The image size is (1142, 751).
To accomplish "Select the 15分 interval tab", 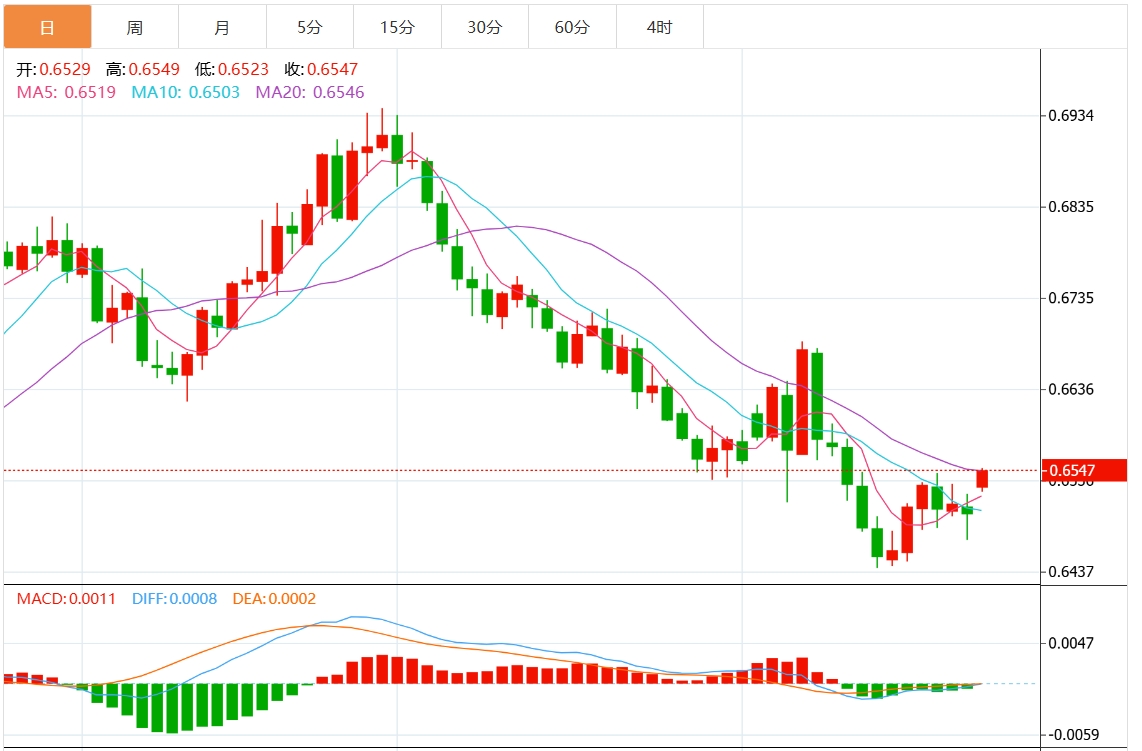I will point(397,27).
